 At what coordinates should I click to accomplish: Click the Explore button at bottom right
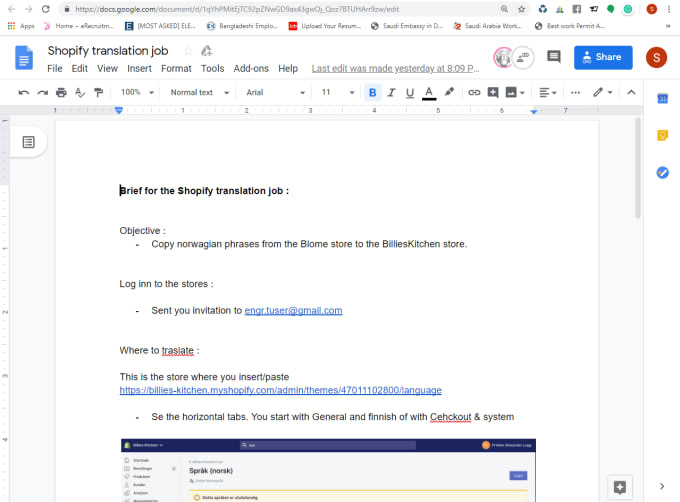tap(620, 487)
